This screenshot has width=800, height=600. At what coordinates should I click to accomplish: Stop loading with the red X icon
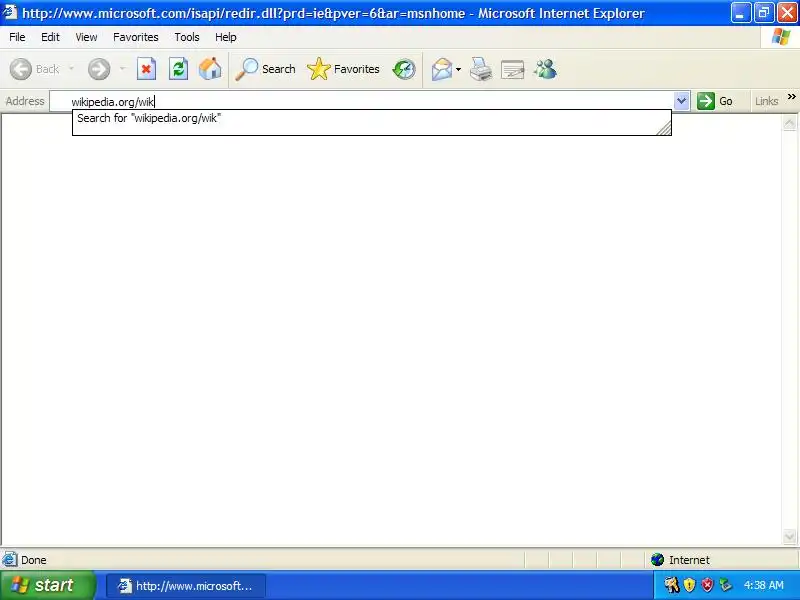[146, 69]
